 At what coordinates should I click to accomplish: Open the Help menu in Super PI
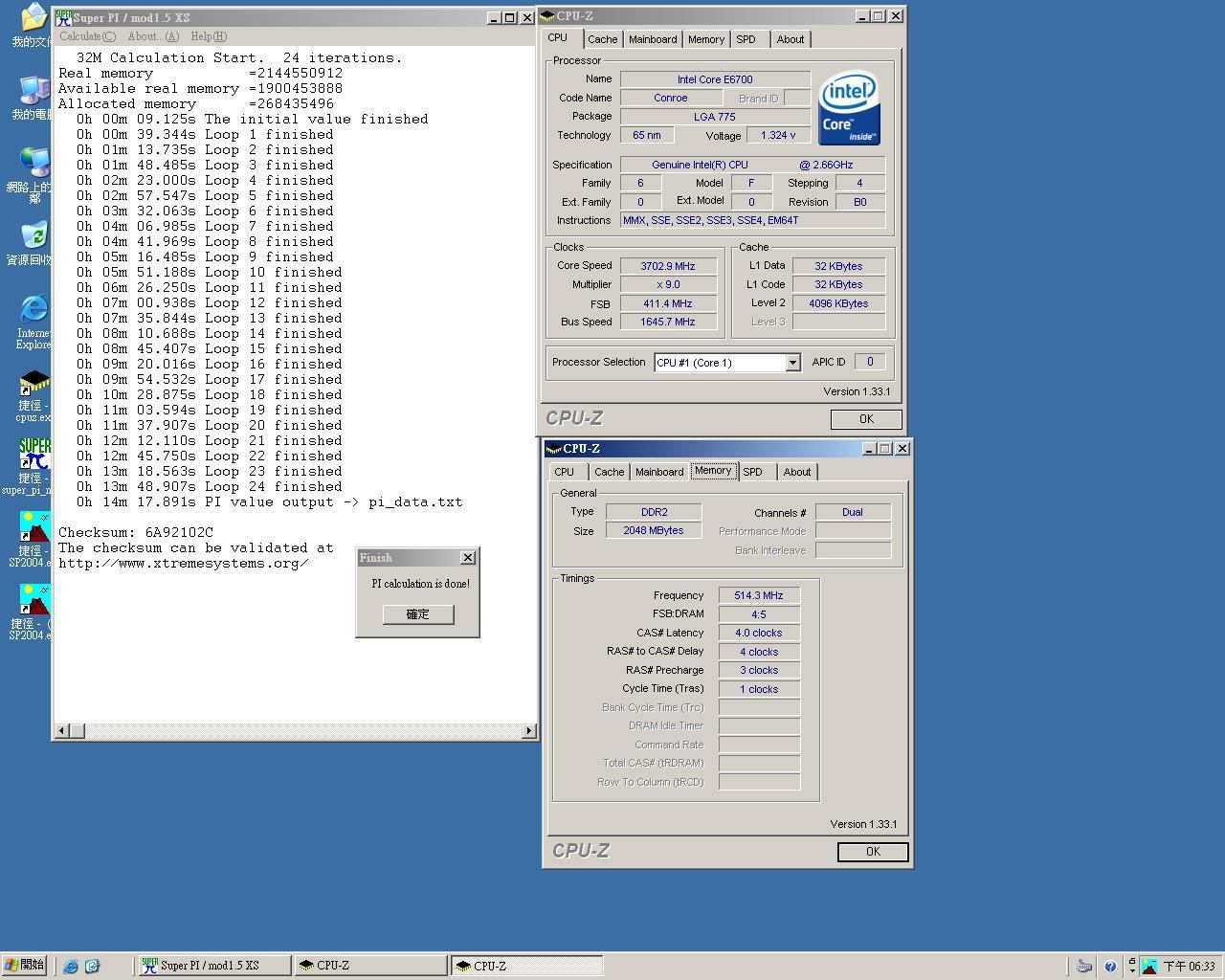pyautogui.click(x=209, y=36)
